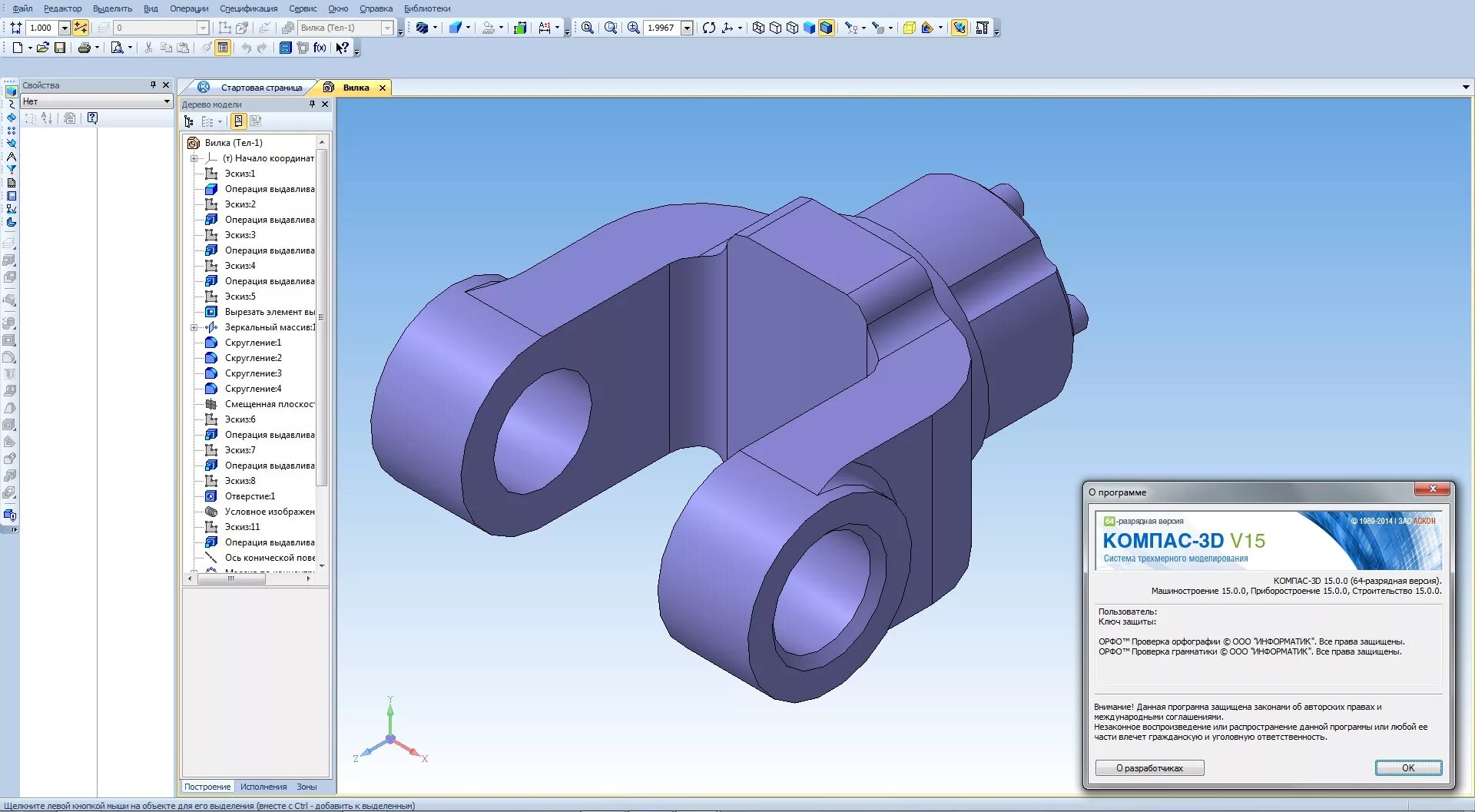Select the arrays dots tool in left sidebar

tap(11, 131)
